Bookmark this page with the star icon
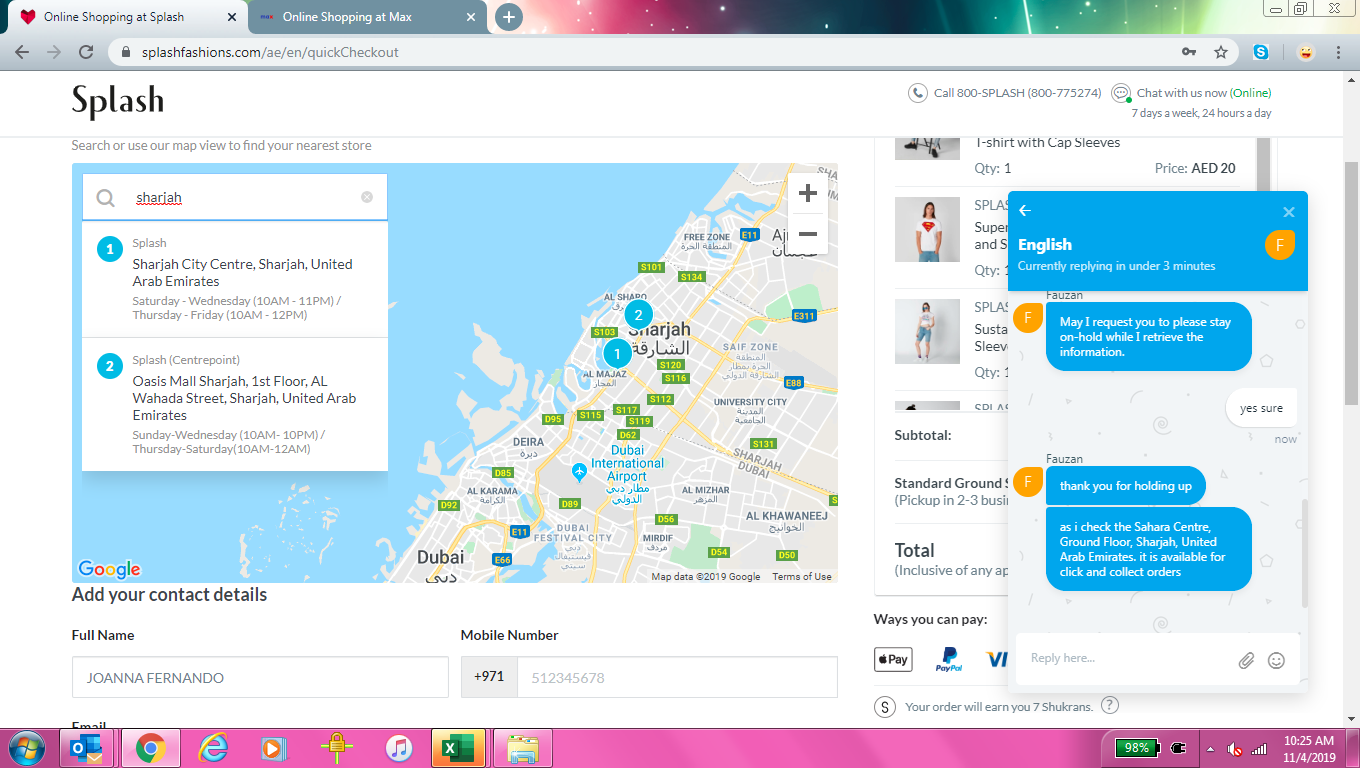Viewport: 1360px width, 768px height. pos(1221,52)
